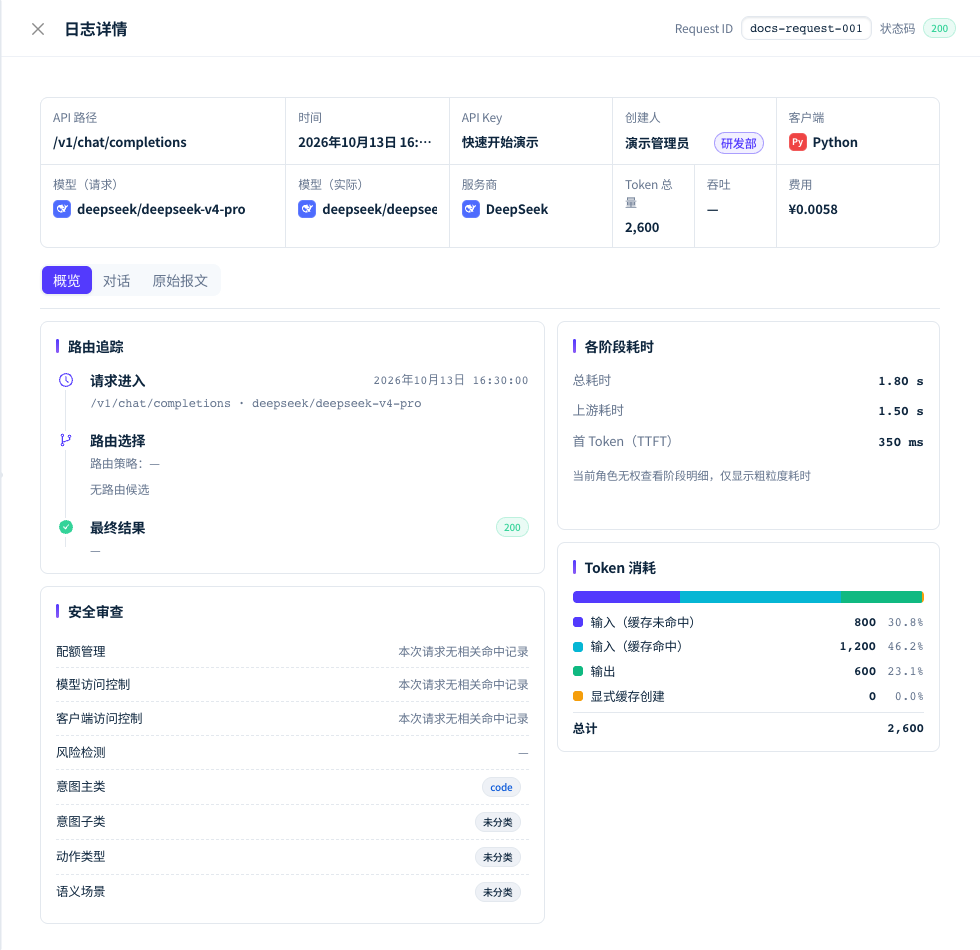Click the TTFT value 350 ms
Viewport: 980px width, 950px height.
tap(901, 442)
